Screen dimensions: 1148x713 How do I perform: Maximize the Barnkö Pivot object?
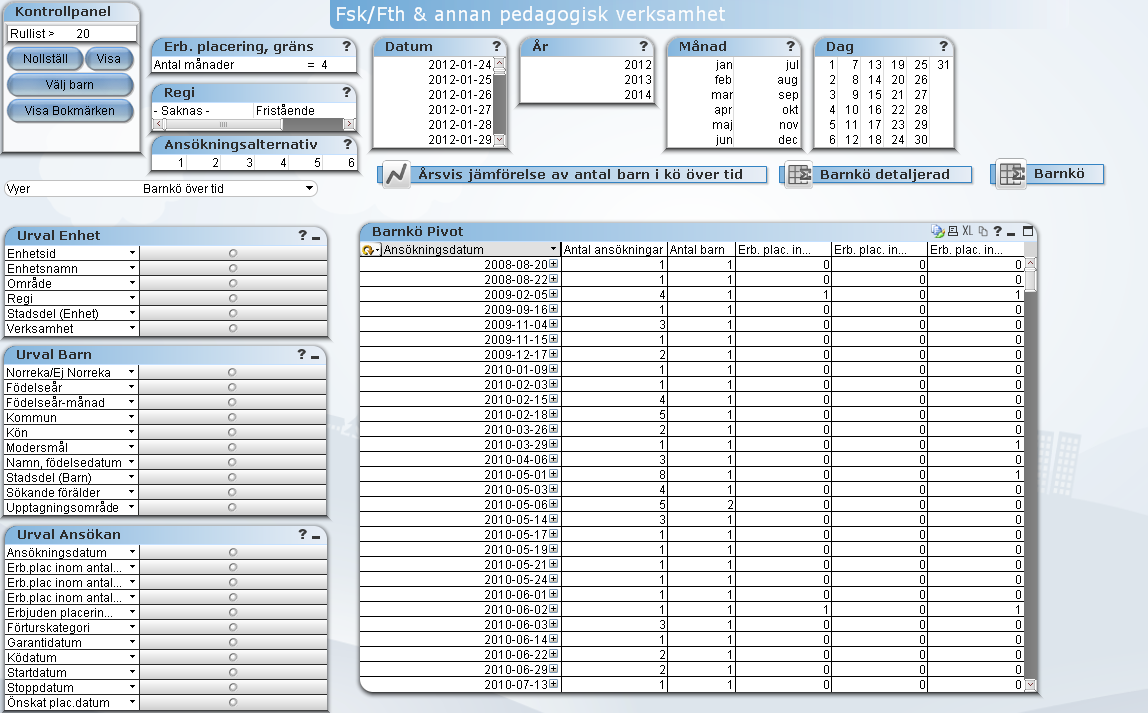tap(1028, 231)
